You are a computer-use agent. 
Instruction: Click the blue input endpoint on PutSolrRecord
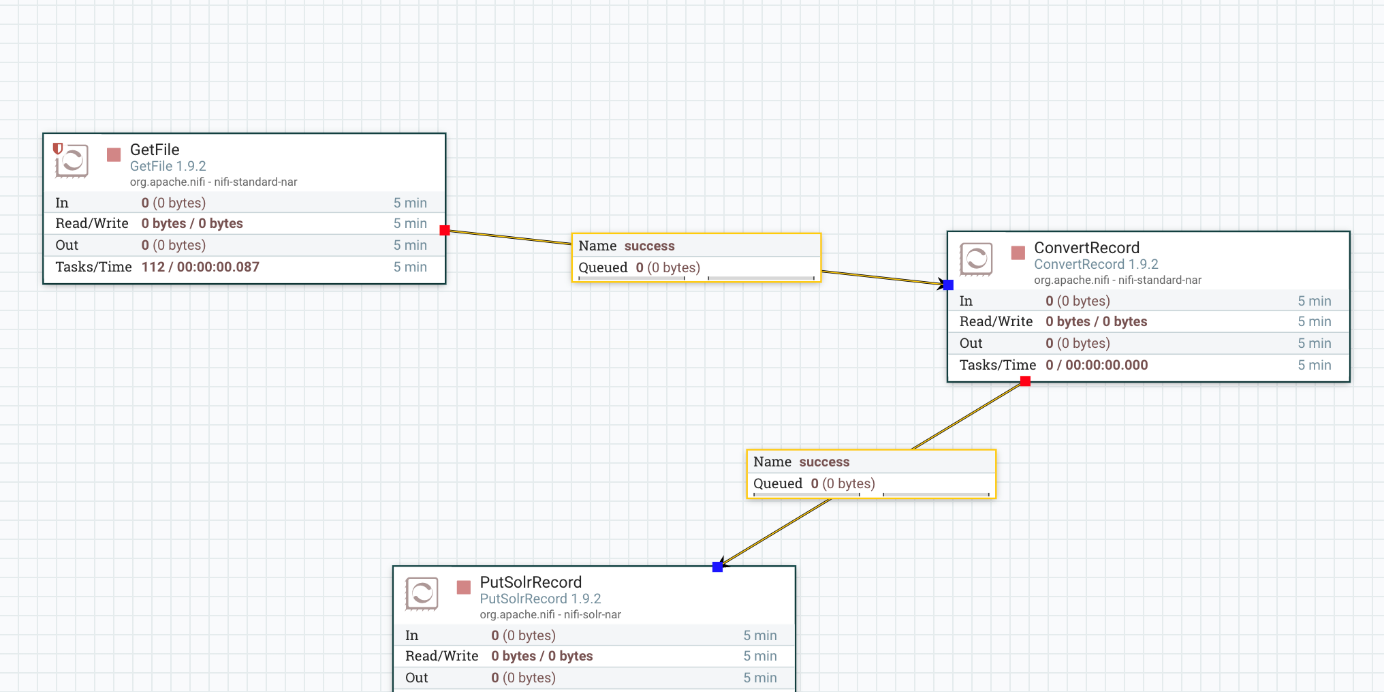718,566
